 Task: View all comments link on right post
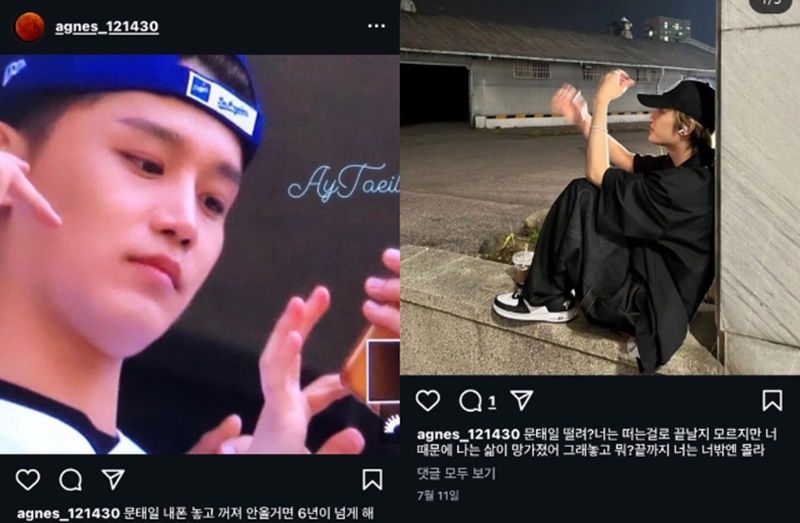click(456, 474)
